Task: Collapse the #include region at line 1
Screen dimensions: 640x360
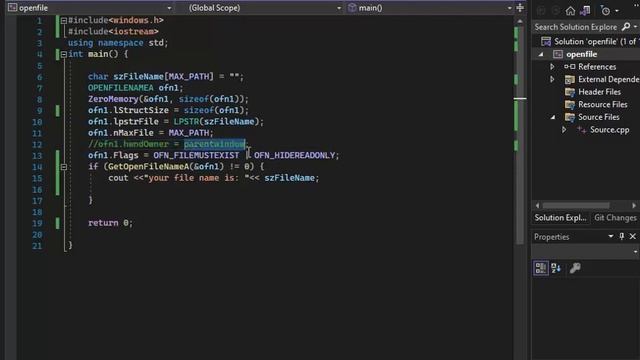Action: (64, 20)
